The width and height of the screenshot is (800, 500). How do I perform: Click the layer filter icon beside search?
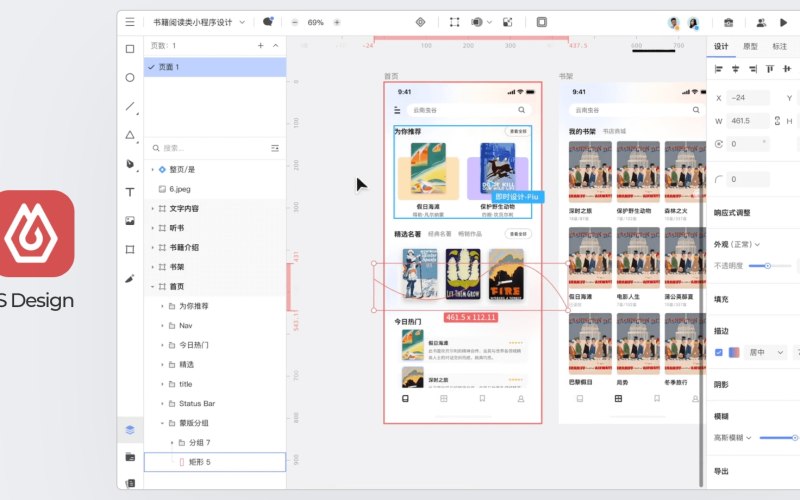click(275, 148)
